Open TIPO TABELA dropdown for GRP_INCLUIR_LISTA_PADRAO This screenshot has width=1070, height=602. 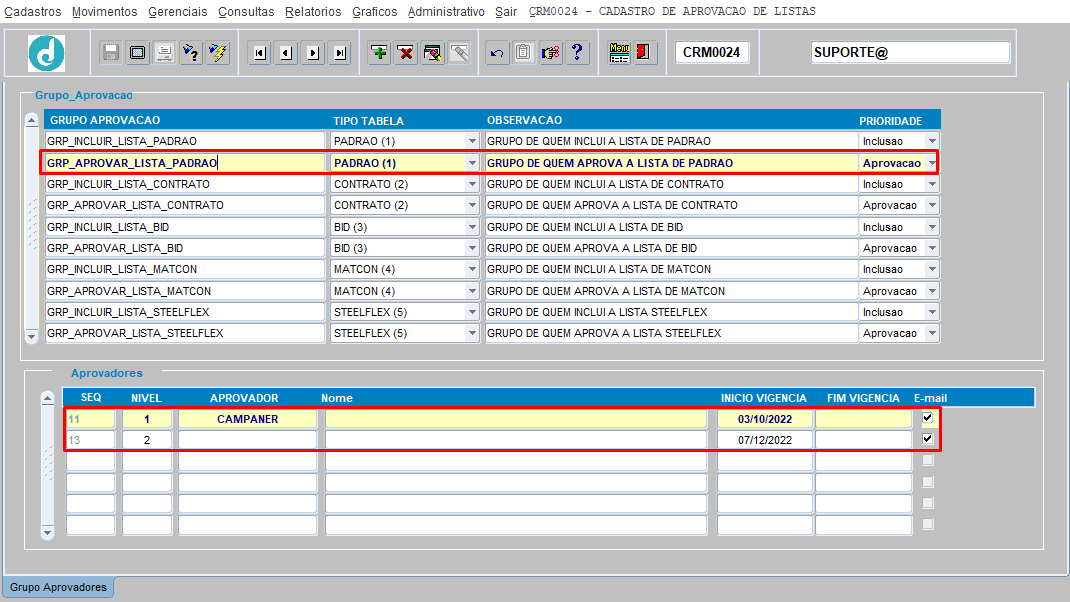pos(472,141)
